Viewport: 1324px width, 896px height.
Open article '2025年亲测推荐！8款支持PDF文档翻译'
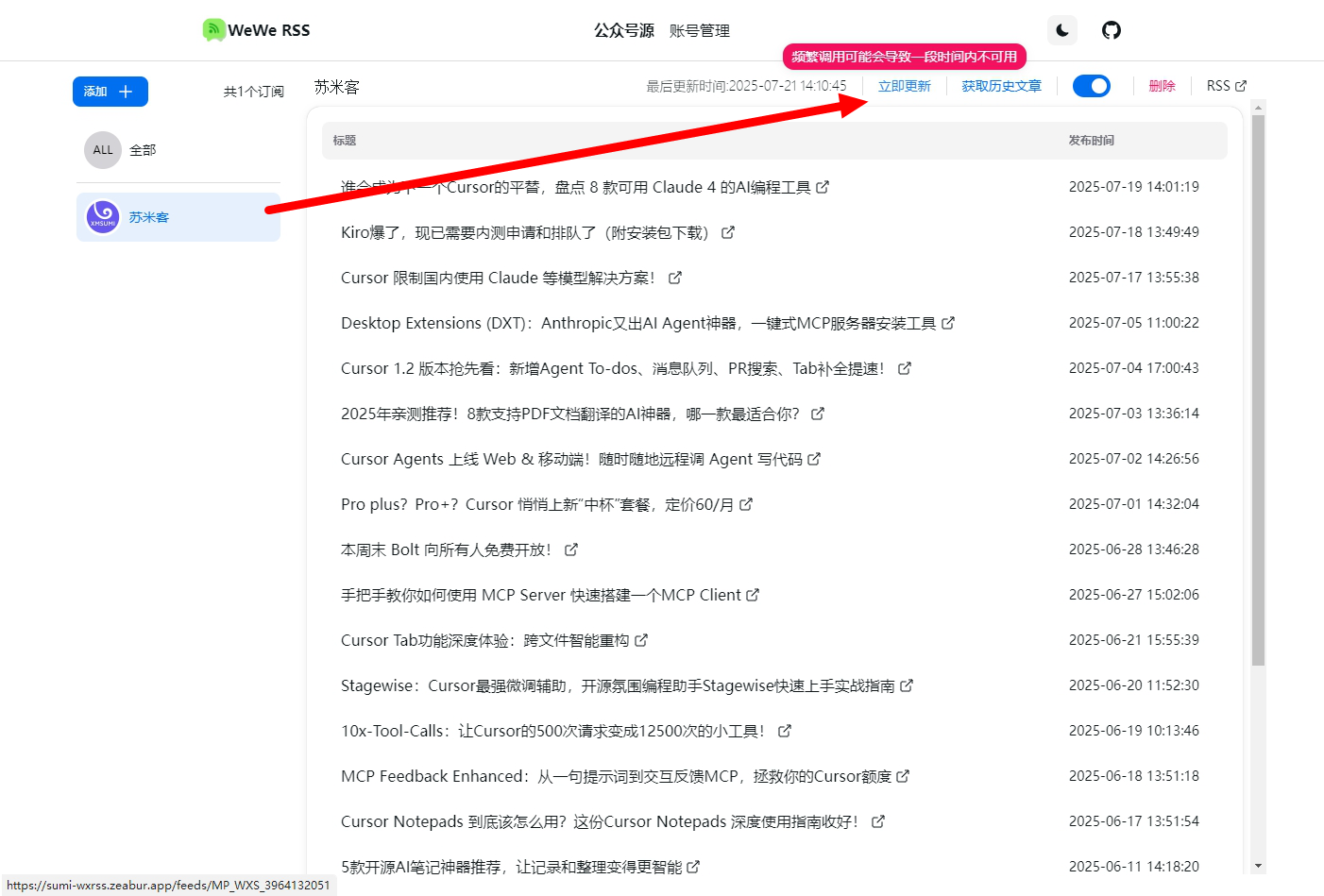tap(570, 414)
